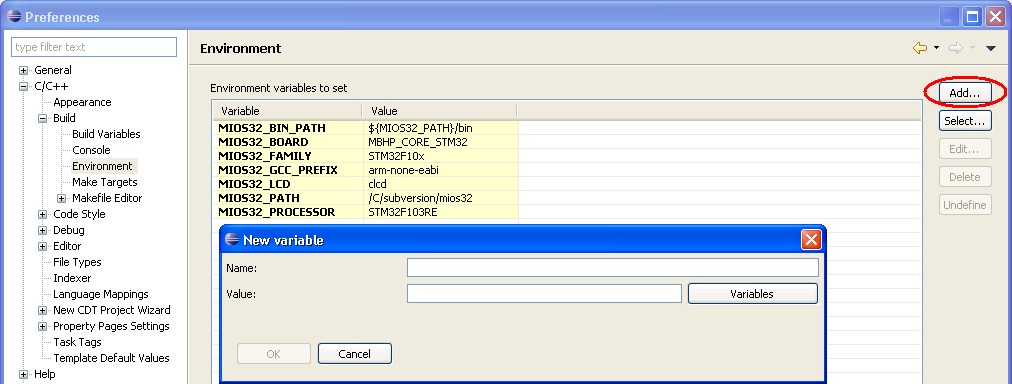The height and width of the screenshot is (384, 1012).
Task: Select File Types in the tree
Action: pos(77,262)
